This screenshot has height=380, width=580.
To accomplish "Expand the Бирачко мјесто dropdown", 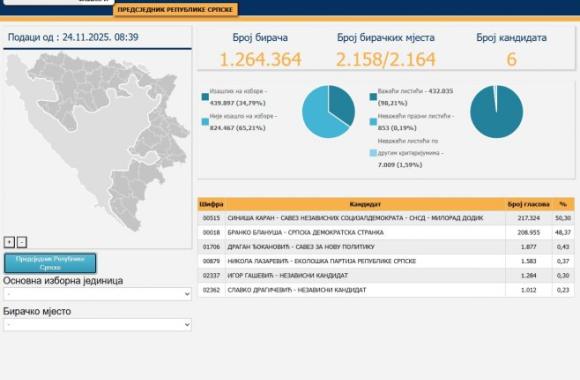I will click(98, 324).
